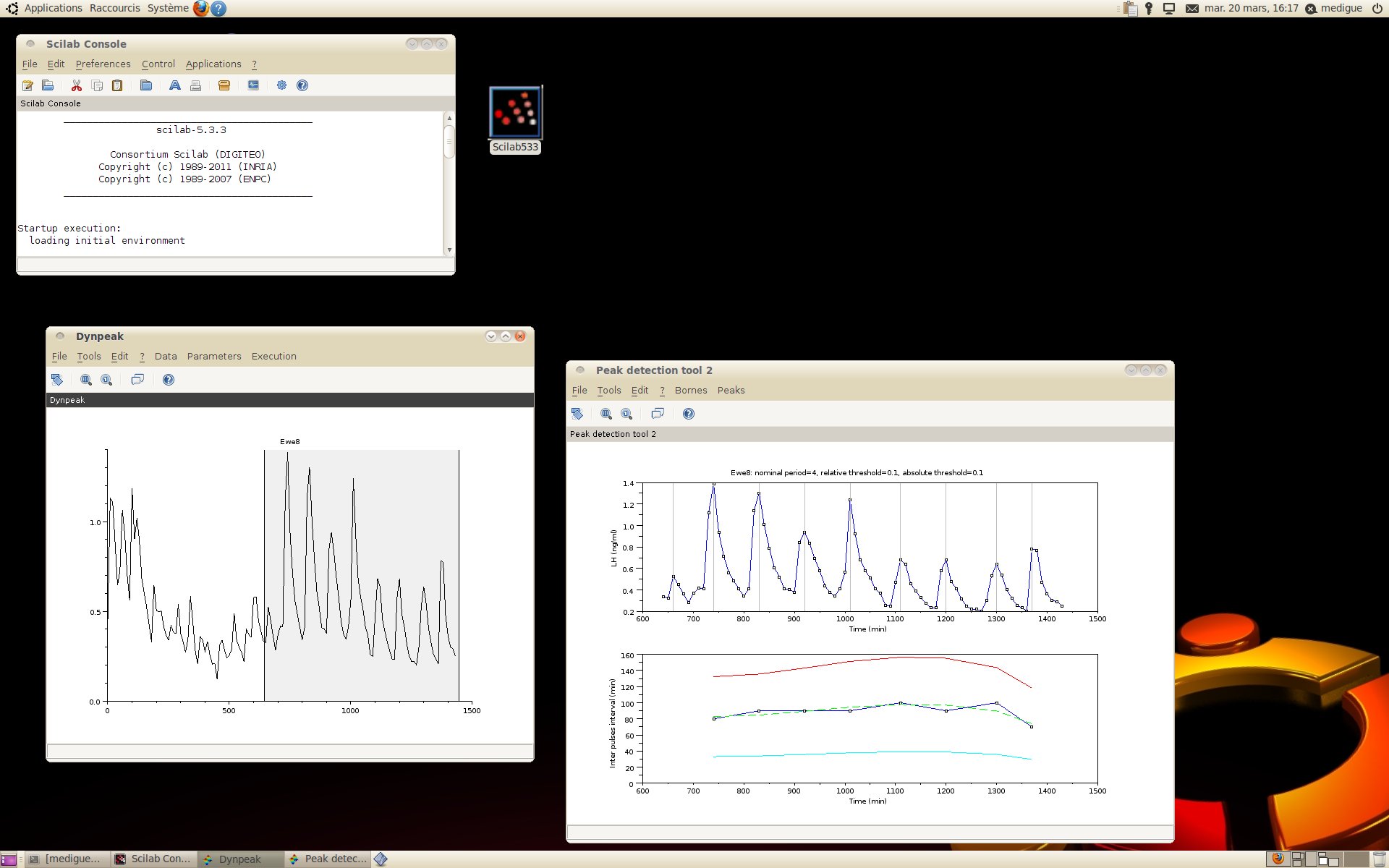
Task: Click the Scilab Console vertical scrollbar thumb
Action: (449, 142)
